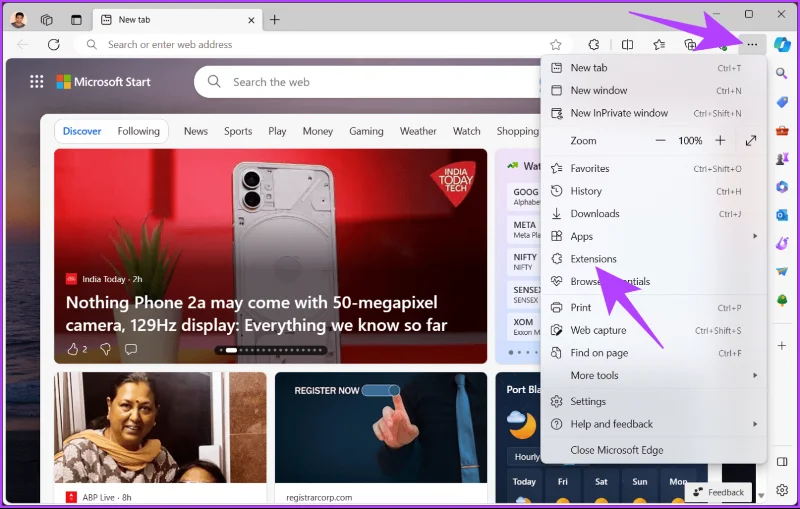
Task: Enter full screen from the Zoom row
Action: pyautogui.click(x=751, y=141)
